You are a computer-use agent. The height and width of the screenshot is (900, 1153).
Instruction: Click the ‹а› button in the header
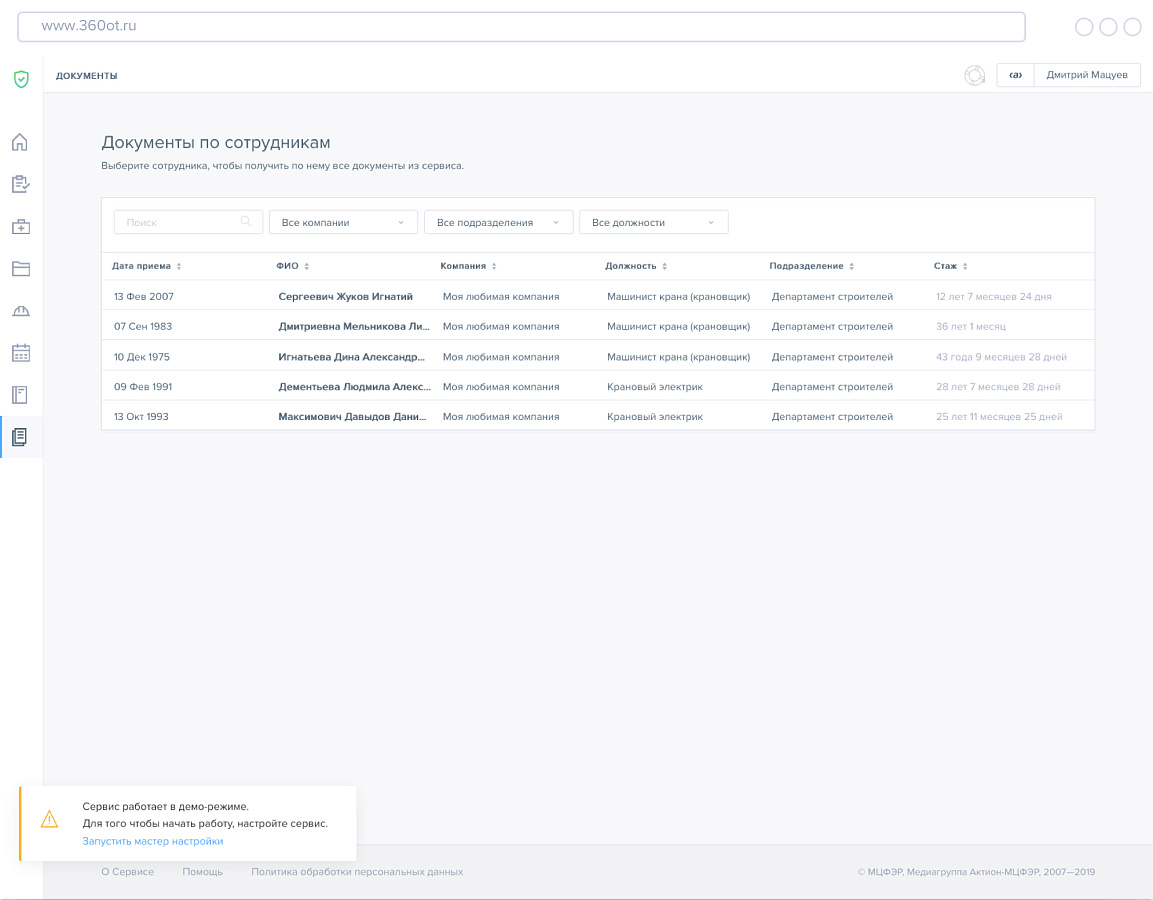pyautogui.click(x=1015, y=75)
